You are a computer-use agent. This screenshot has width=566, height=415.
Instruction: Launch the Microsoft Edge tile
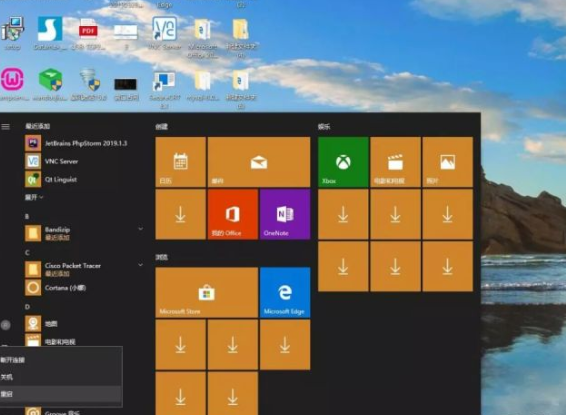(x=285, y=292)
